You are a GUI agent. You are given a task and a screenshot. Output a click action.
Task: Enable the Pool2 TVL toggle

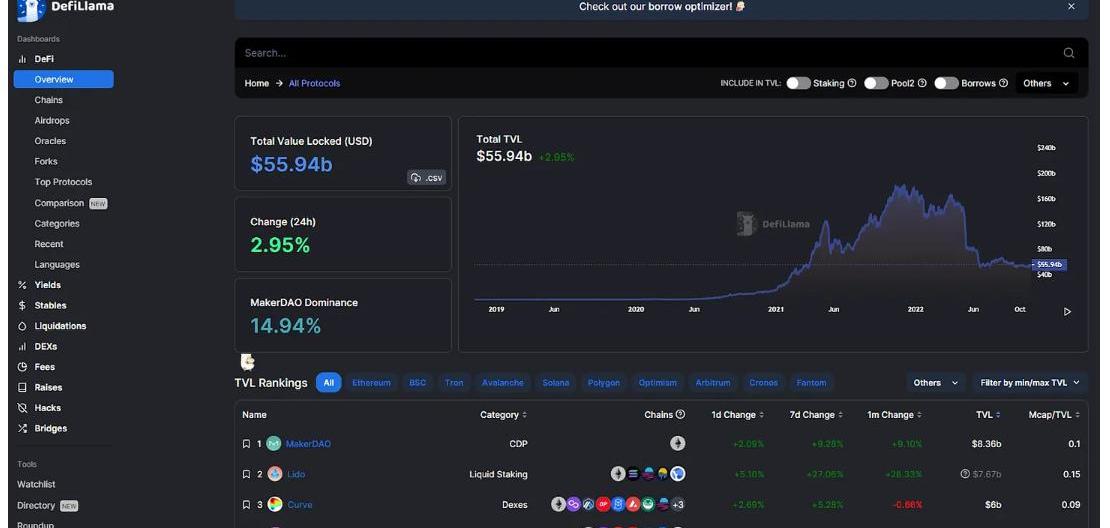(x=876, y=83)
